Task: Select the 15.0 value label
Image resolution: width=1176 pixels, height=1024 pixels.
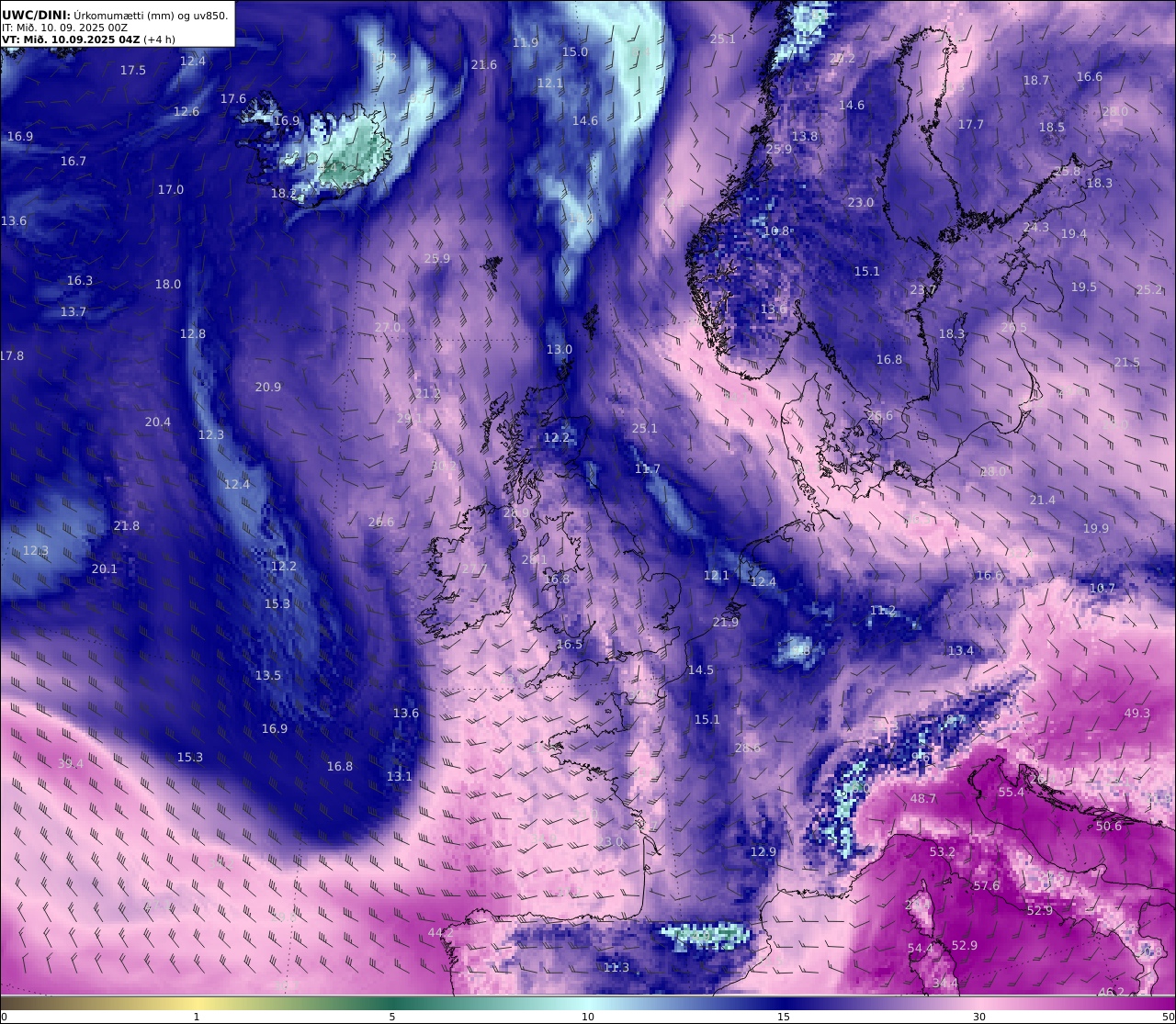Action: pos(575,52)
